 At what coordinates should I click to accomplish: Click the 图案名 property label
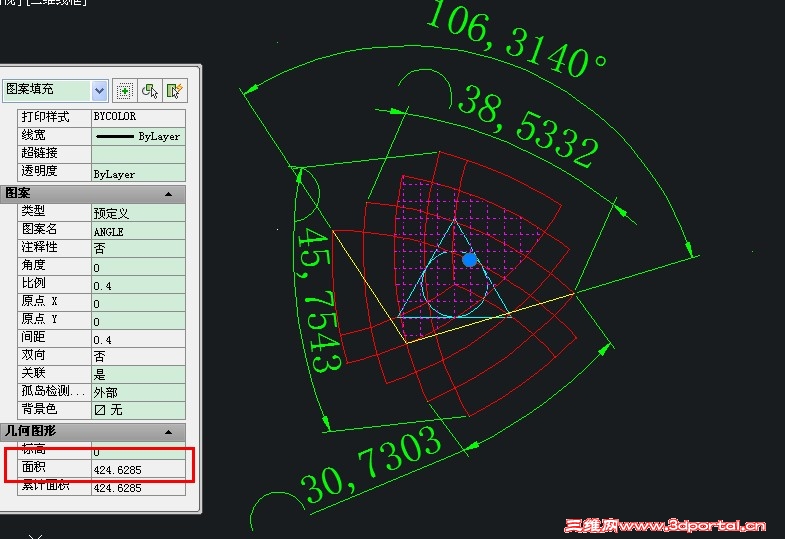[x=39, y=230]
